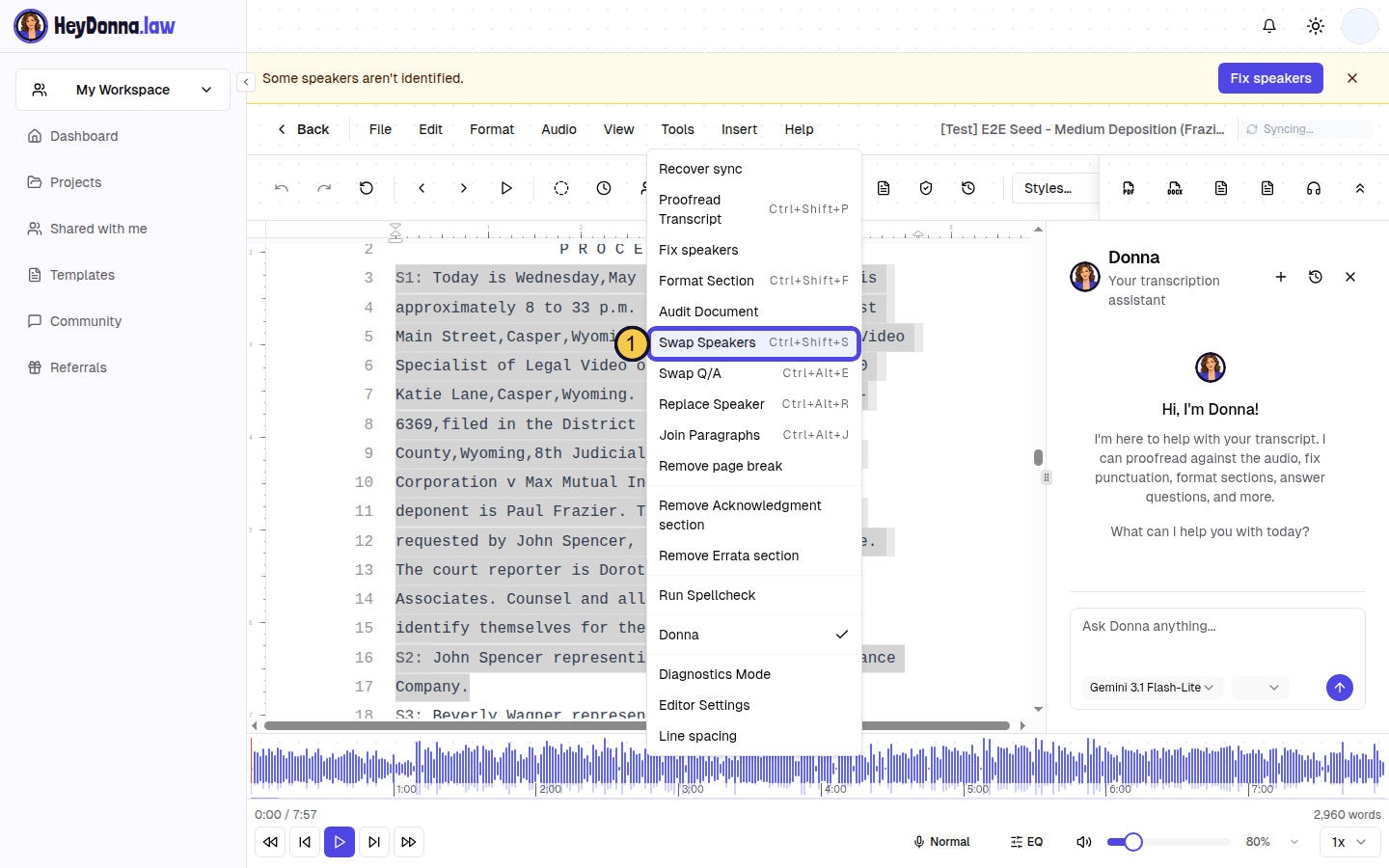Toggle the light/dark theme sun icon

[x=1316, y=26]
